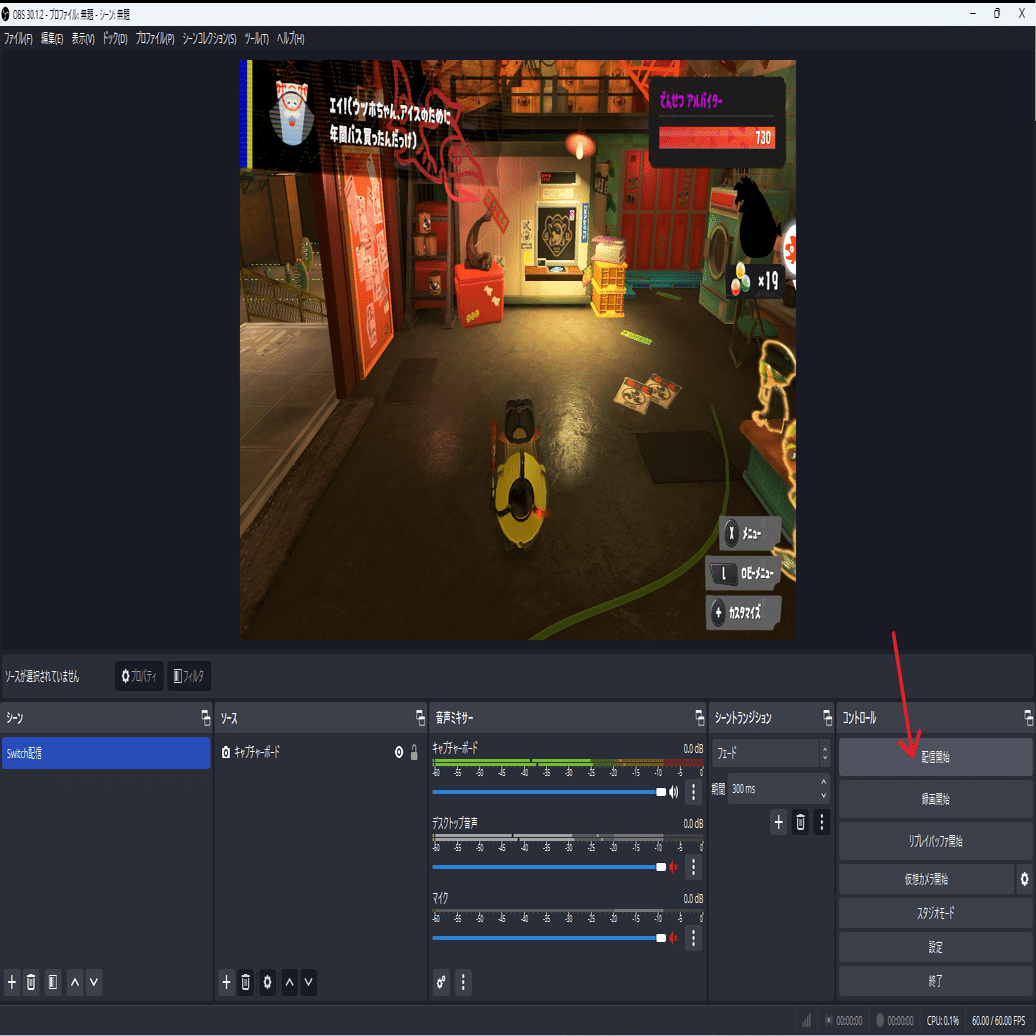
Task: Open the ツール menu
Action: (256, 39)
